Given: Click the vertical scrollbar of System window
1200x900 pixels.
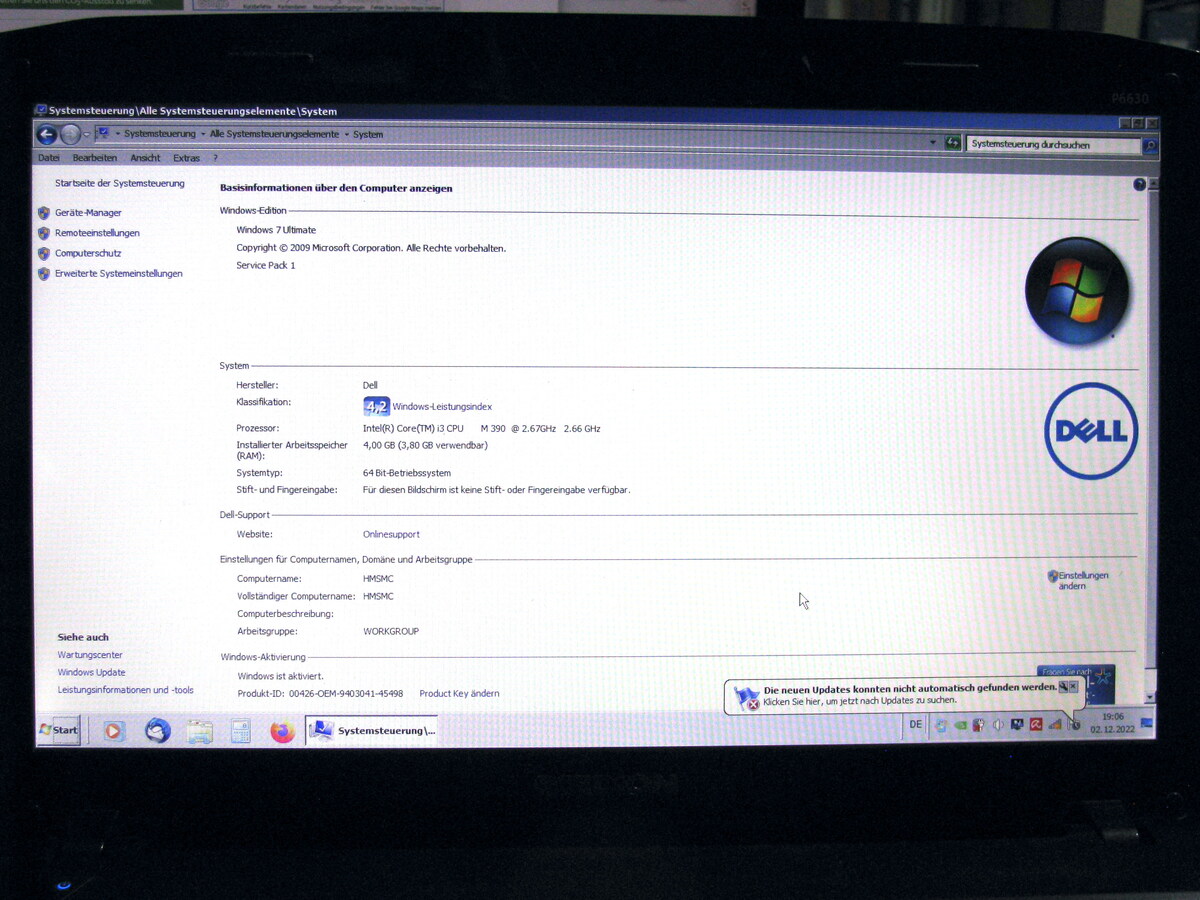Looking at the screenshot, I should pyautogui.click(x=1153, y=440).
